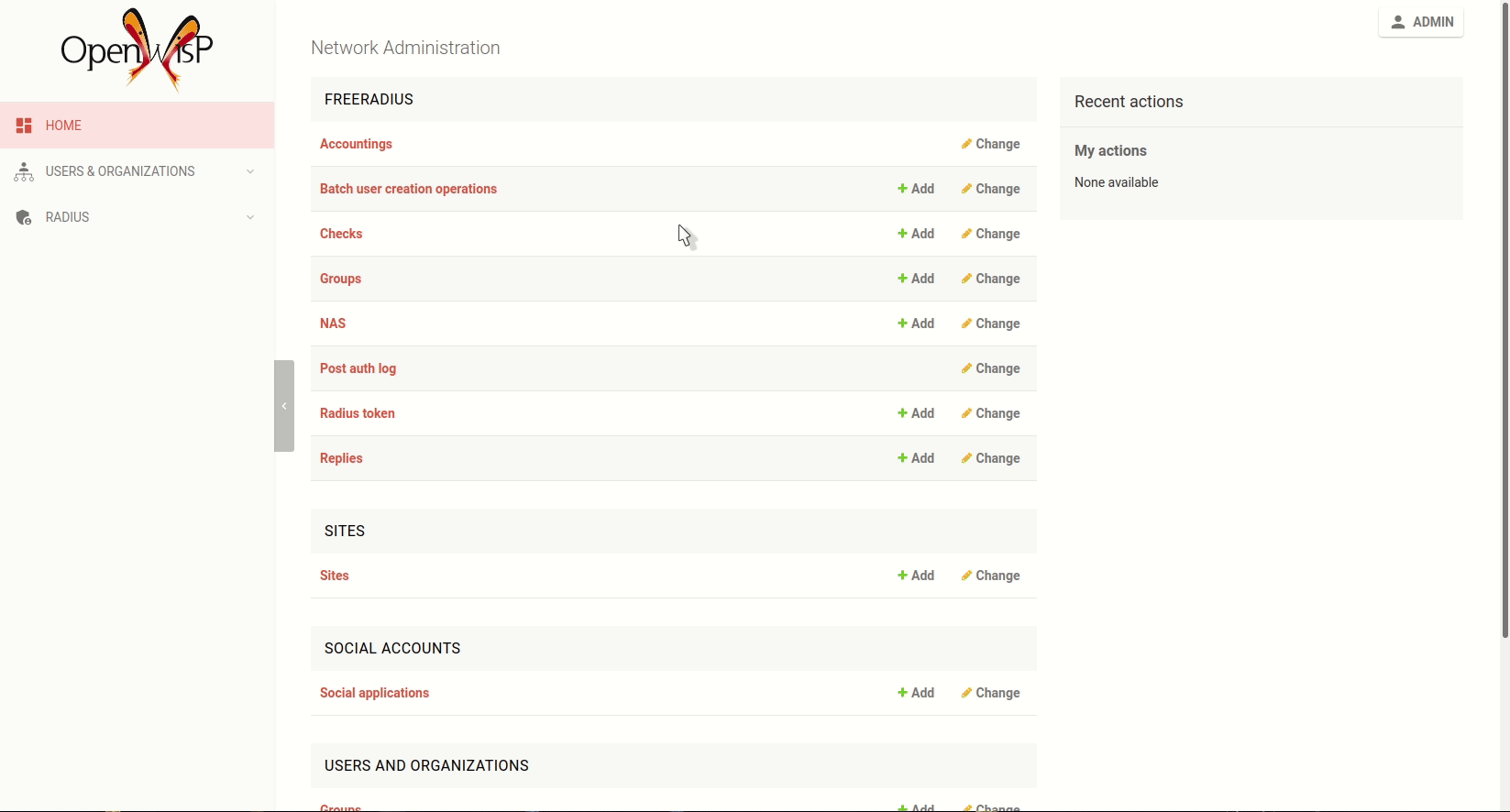Click the pencil icon for Batch user creation operations
This screenshot has height=812, width=1510.
click(x=966, y=189)
